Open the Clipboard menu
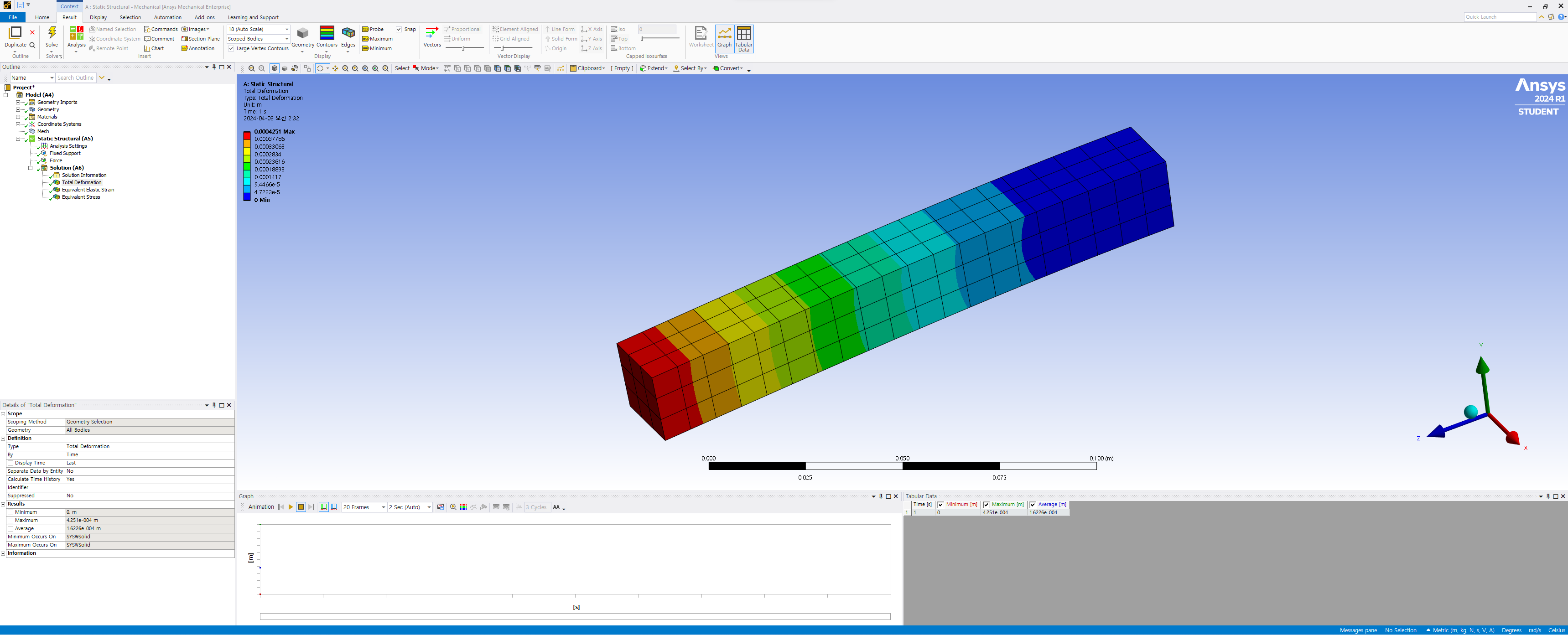Image resolution: width=1568 pixels, height=635 pixels. tap(587, 68)
